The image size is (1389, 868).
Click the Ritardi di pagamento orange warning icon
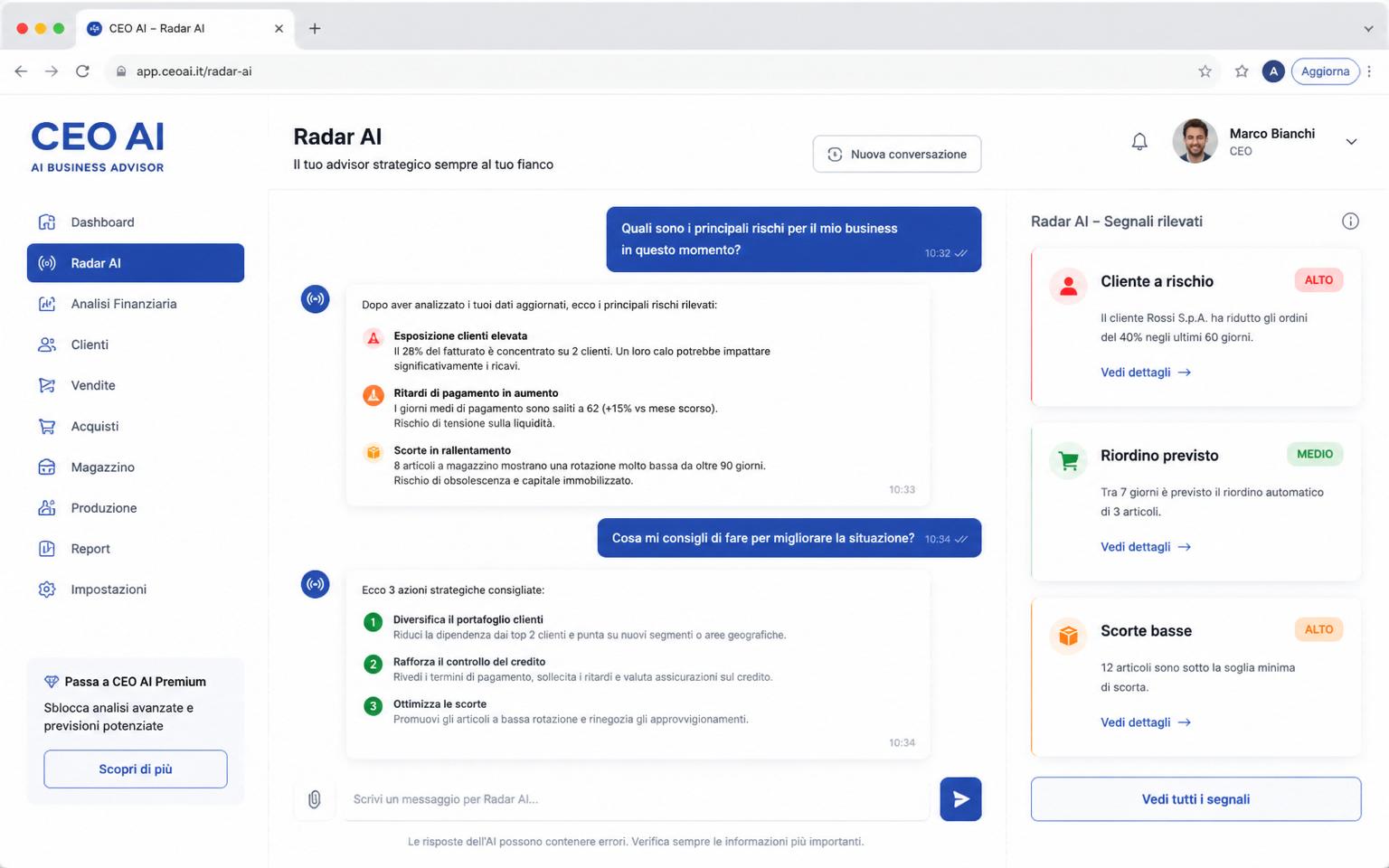[x=373, y=395]
